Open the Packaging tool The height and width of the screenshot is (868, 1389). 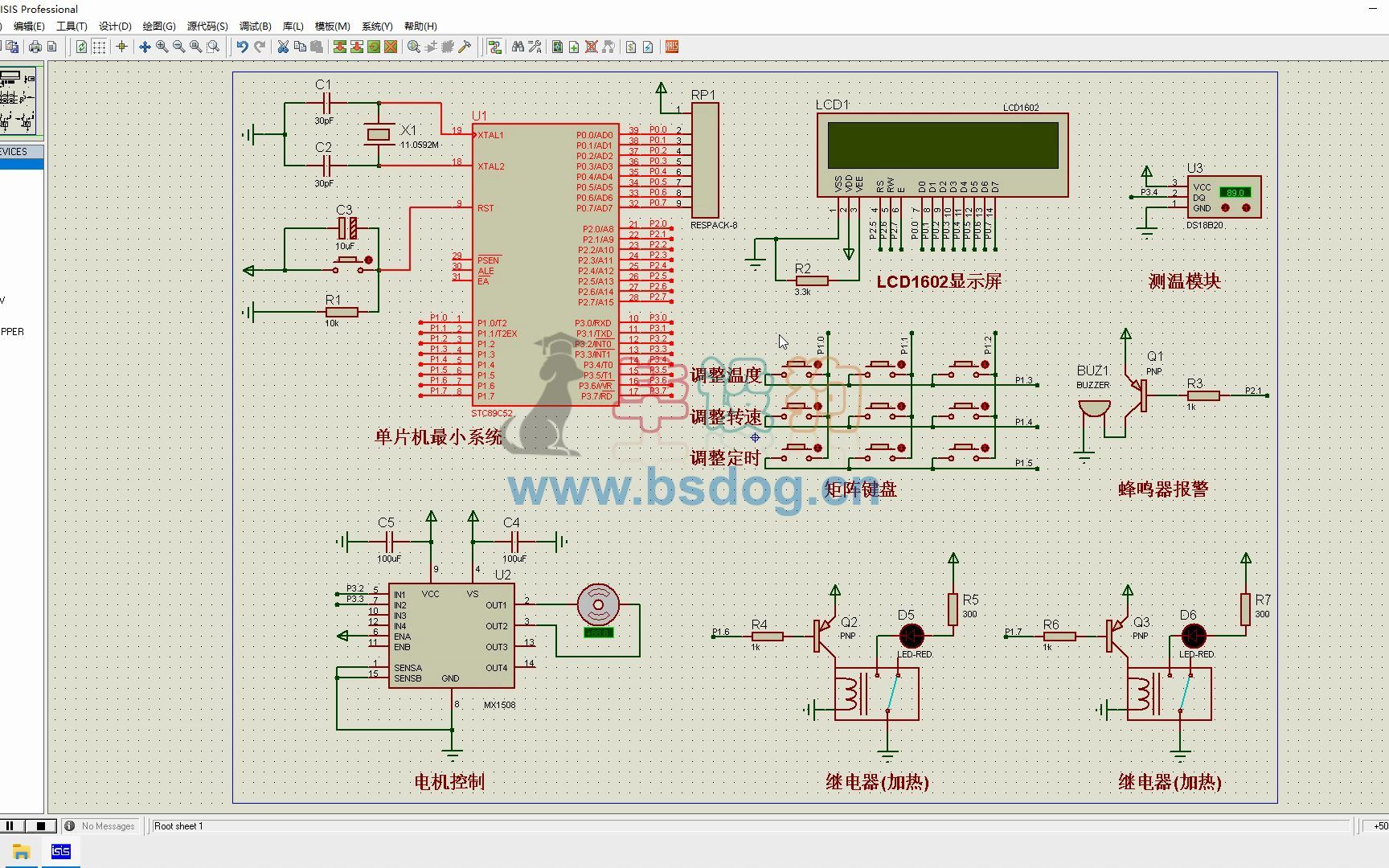448,47
